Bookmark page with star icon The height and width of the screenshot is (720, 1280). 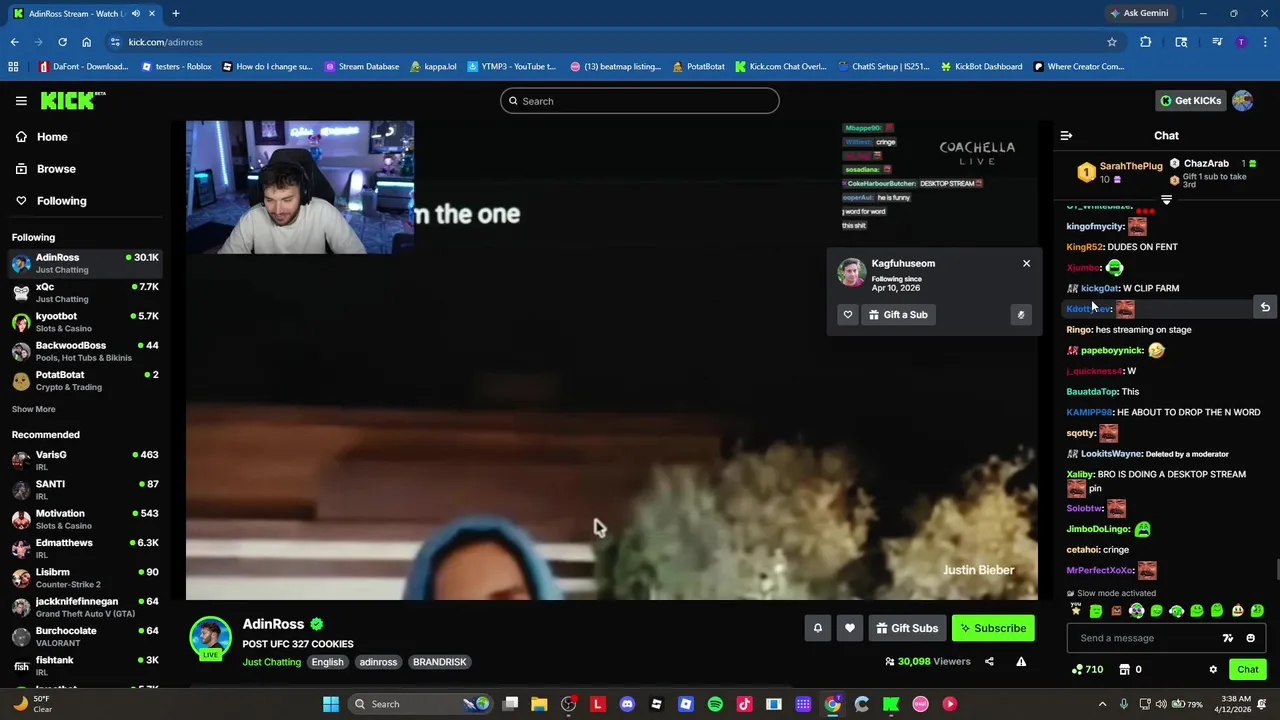[1112, 42]
